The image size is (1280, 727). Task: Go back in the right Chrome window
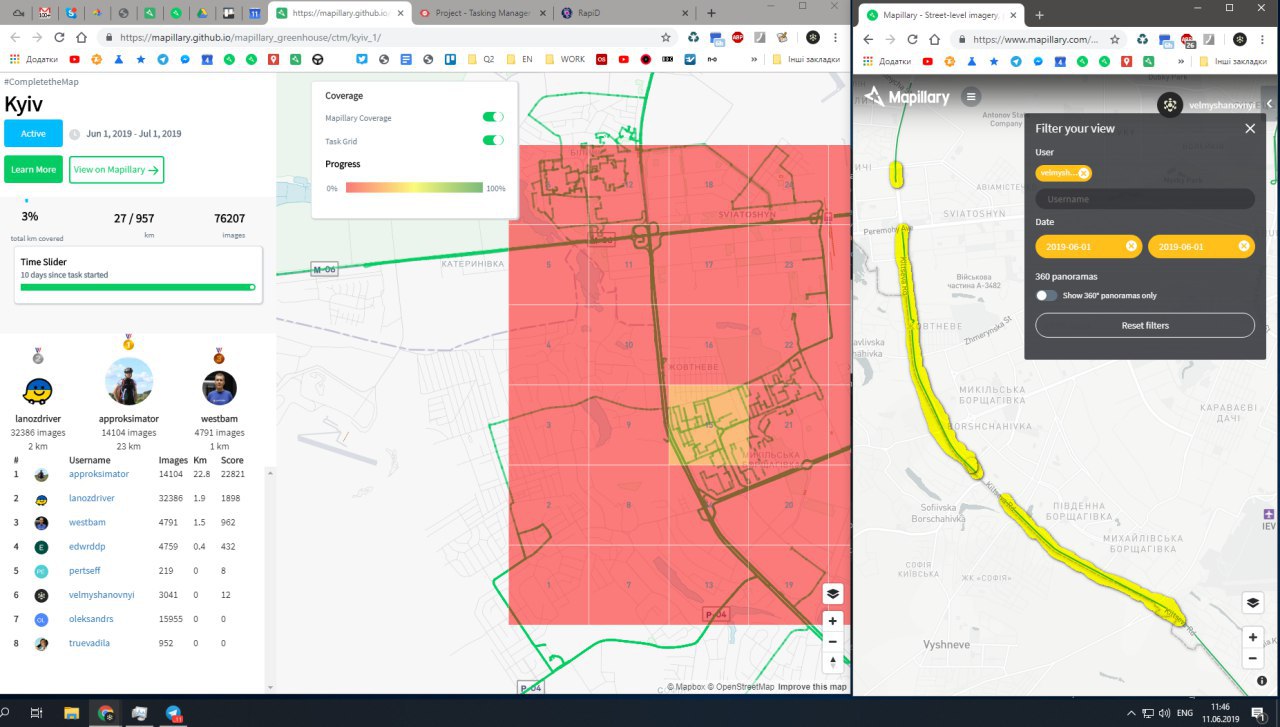point(868,39)
